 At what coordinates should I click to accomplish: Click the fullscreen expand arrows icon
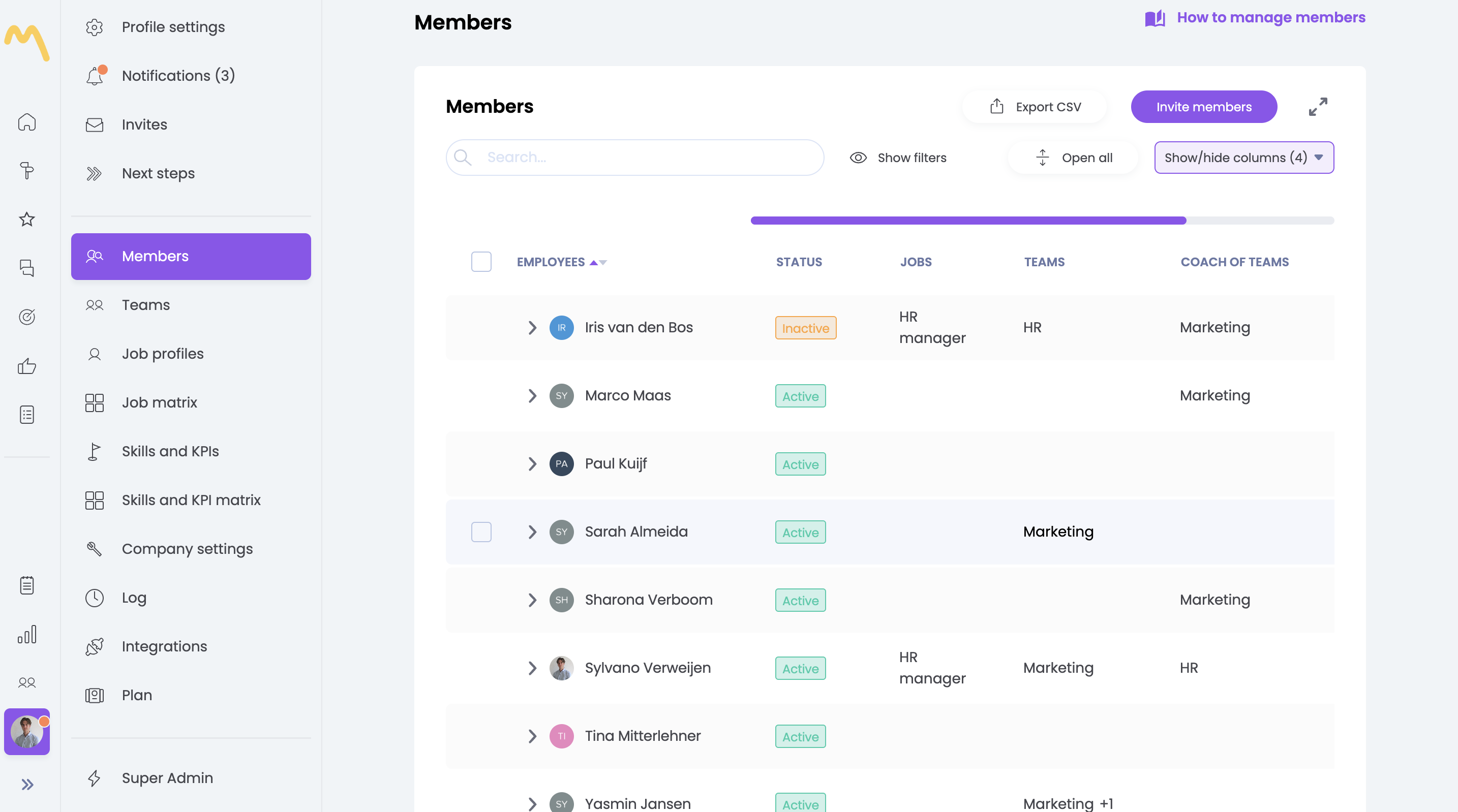1318,106
